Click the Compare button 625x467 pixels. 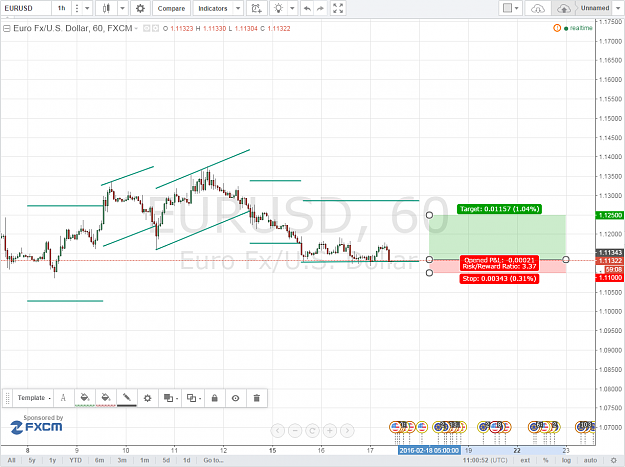coord(171,8)
